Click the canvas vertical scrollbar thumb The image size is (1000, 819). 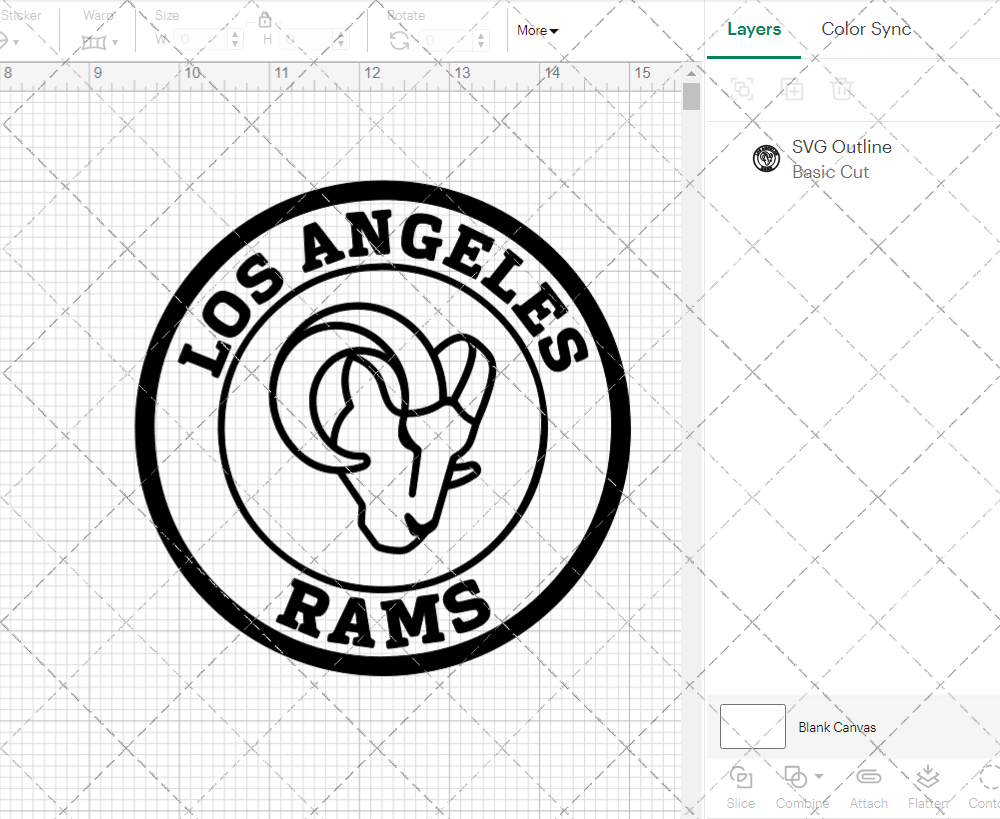click(691, 96)
